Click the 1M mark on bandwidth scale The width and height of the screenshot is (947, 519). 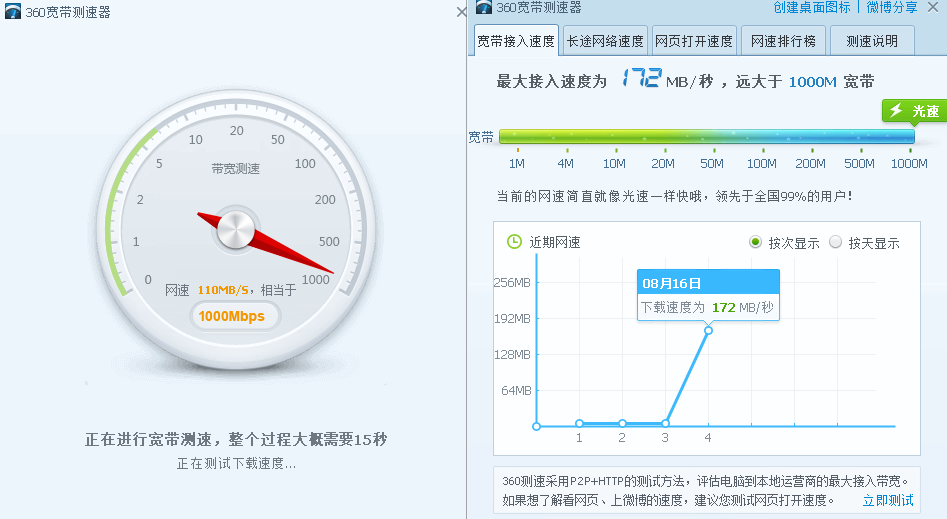(x=516, y=164)
